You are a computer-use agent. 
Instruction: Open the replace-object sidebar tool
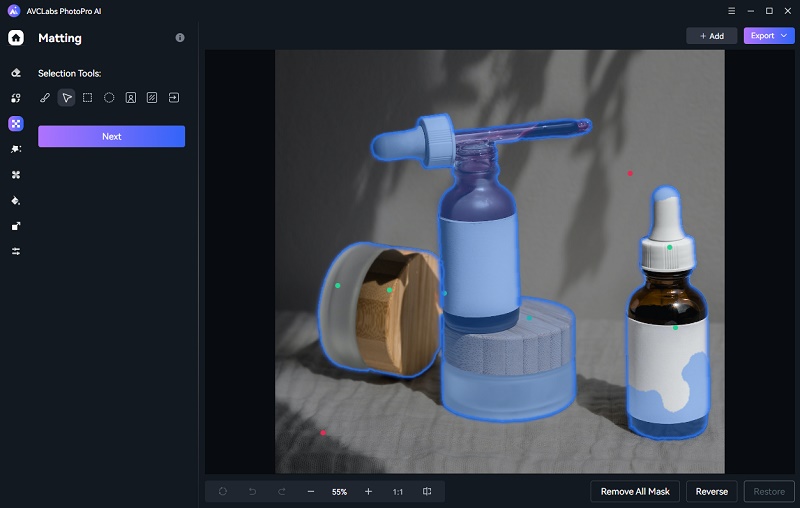coord(16,98)
